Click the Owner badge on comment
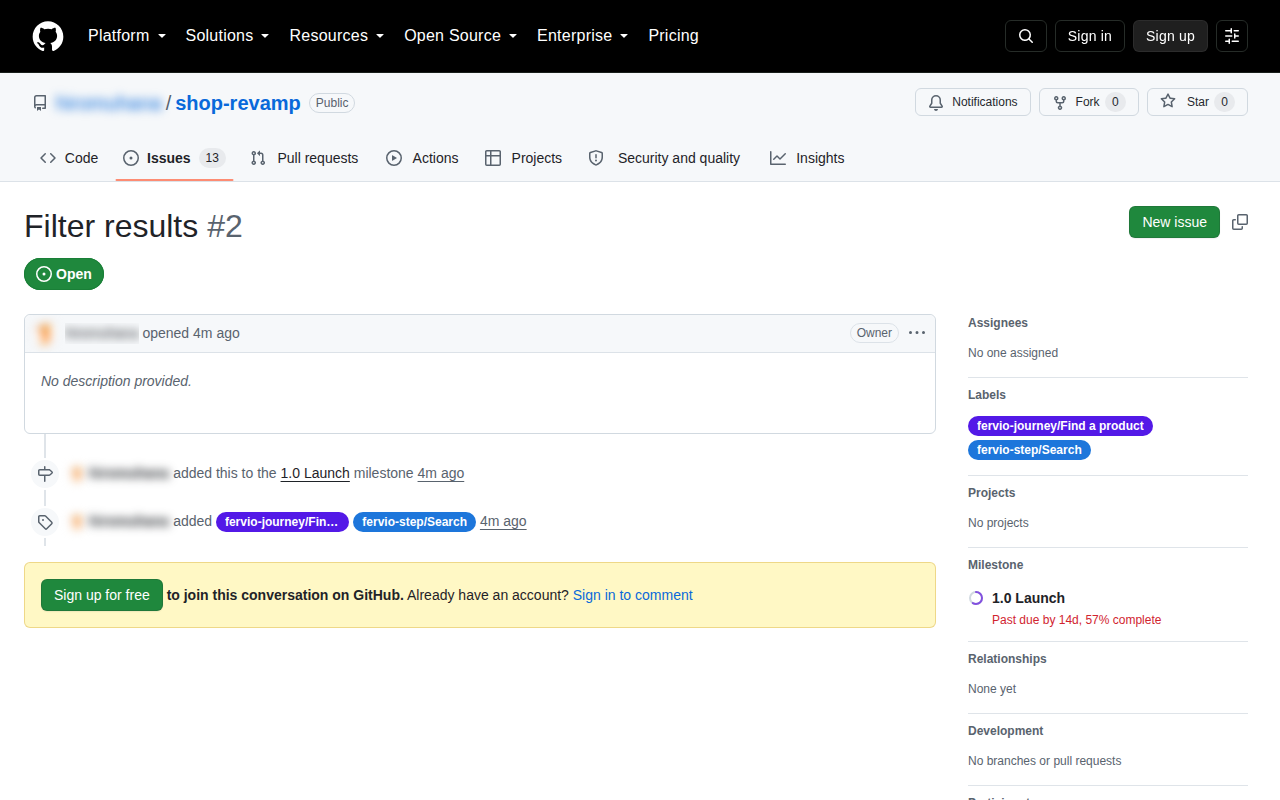The image size is (1280, 800). tap(874, 333)
